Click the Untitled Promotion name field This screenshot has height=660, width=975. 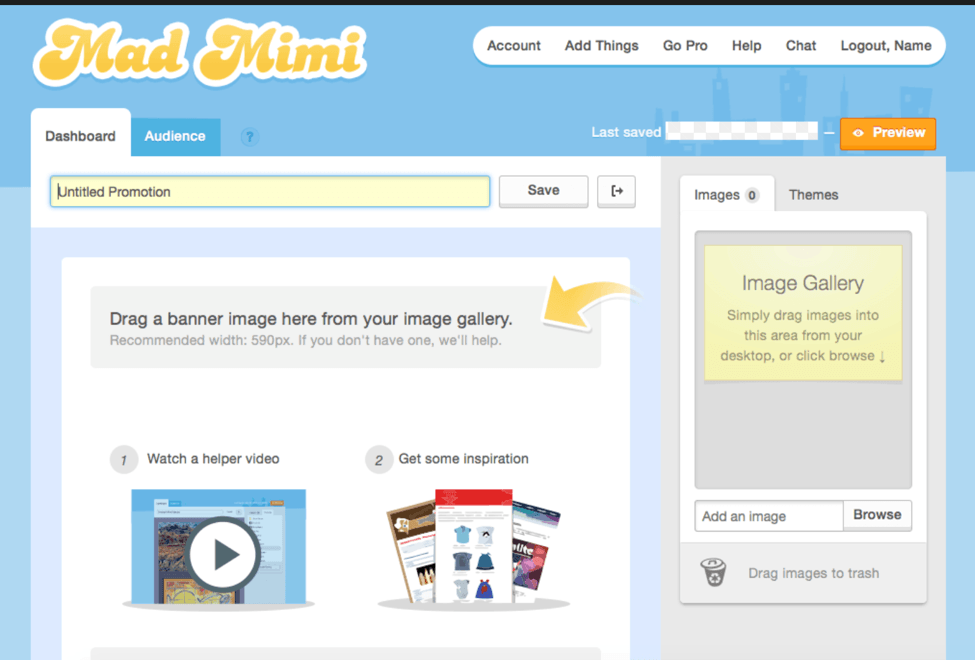pos(270,192)
